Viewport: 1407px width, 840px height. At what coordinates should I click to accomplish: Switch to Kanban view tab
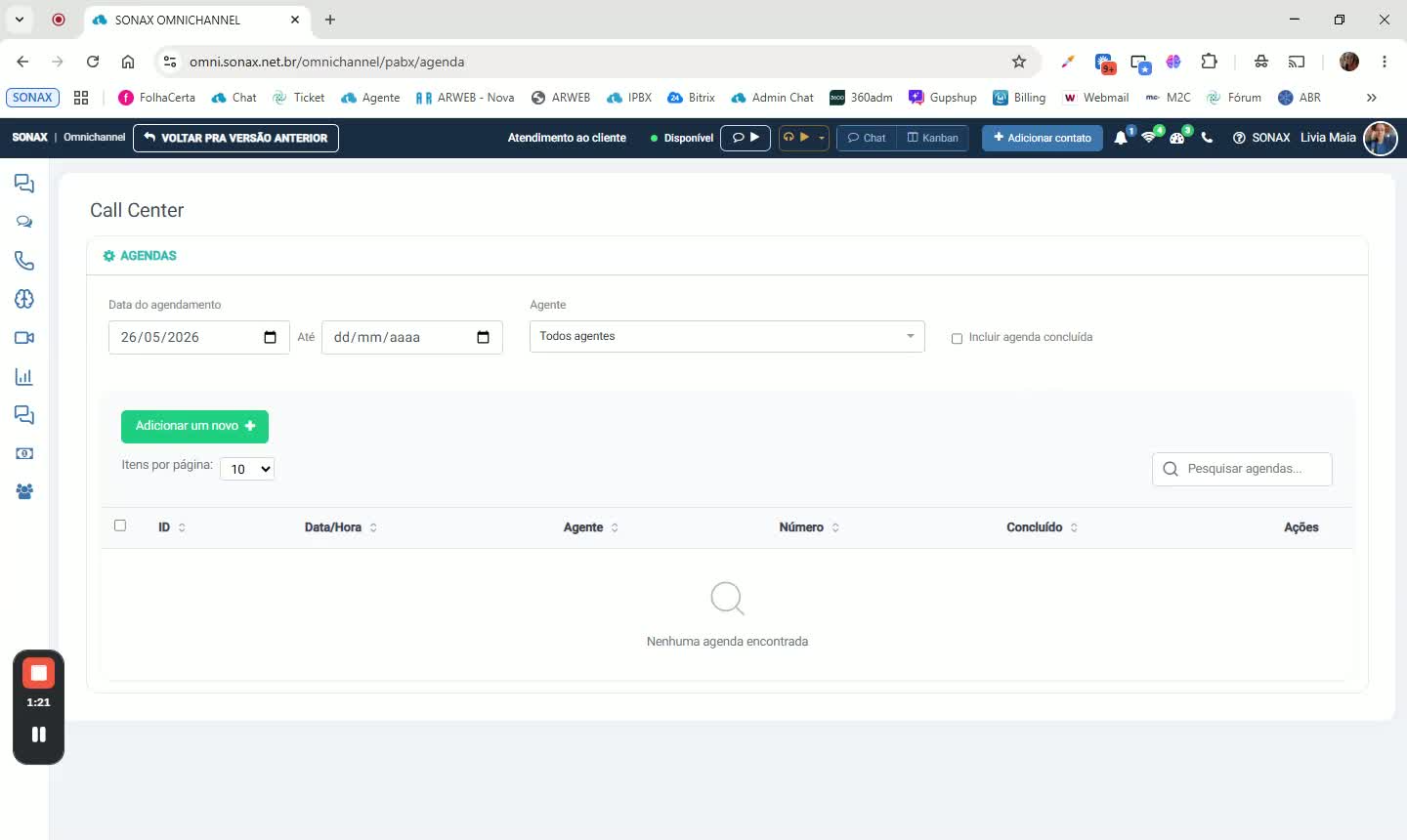click(x=933, y=138)
